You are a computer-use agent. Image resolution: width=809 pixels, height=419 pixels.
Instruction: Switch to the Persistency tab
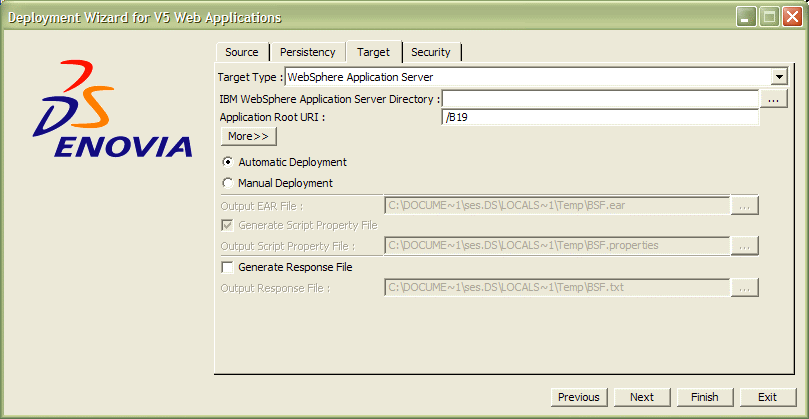click(307, 52)
